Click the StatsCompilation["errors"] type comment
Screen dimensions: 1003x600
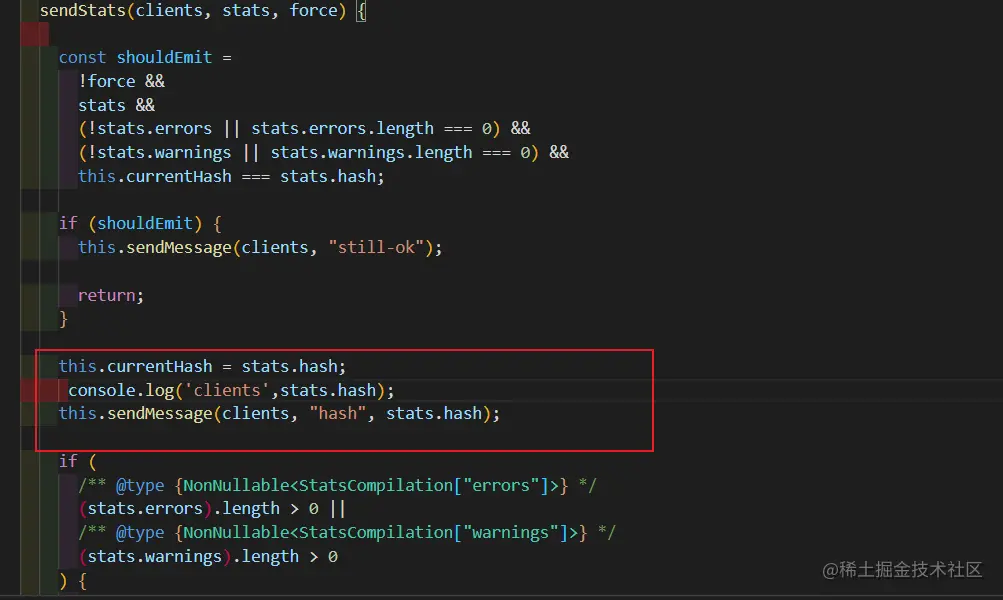(337, 486)
